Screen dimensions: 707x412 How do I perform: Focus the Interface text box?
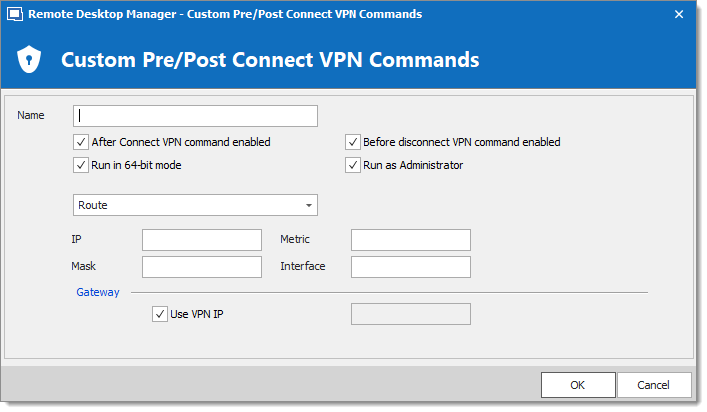pyautogui.click(x=411, y=267)
